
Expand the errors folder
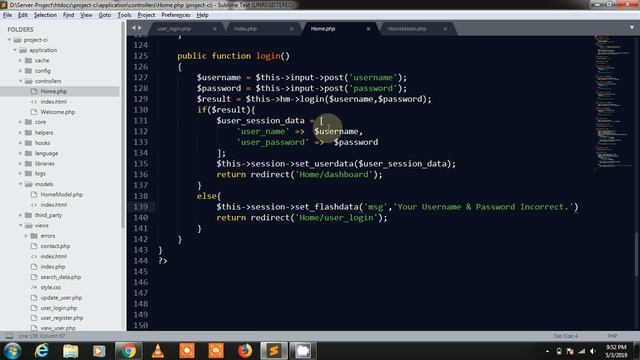(26, 236)
